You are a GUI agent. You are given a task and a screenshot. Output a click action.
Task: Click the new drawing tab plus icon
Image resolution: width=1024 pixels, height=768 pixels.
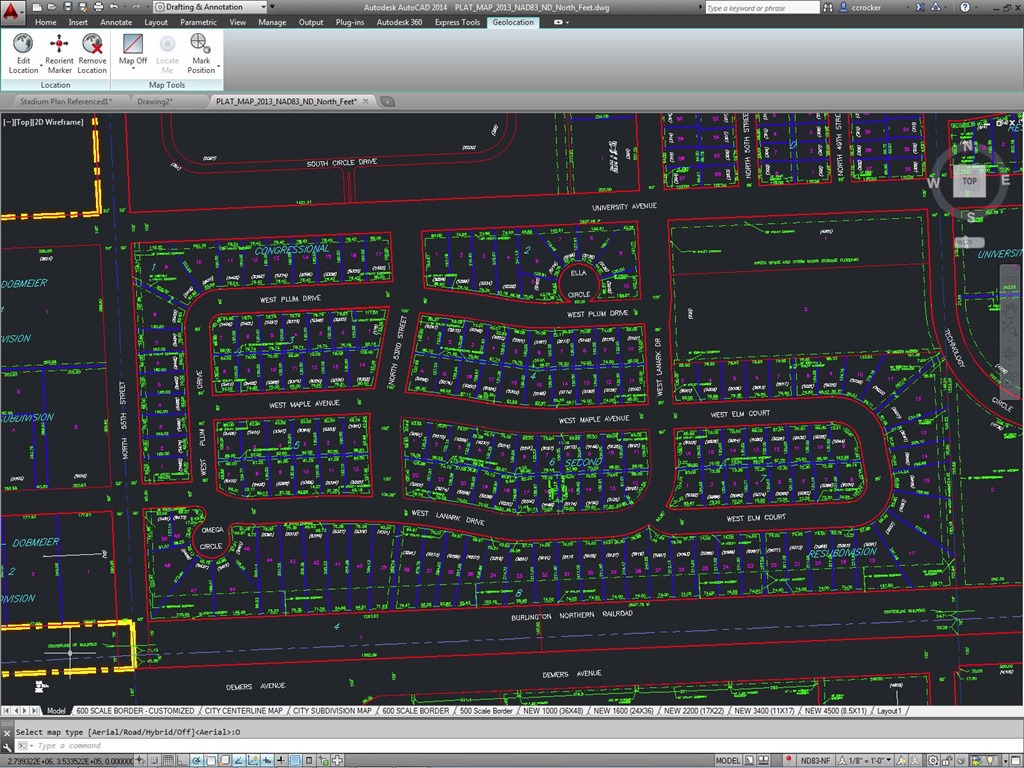[x=387, y=101]
